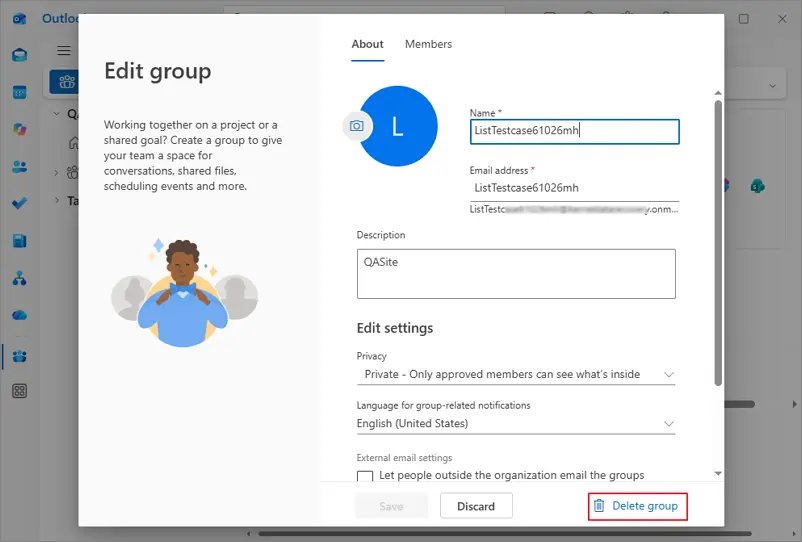Open Calendar in Outlook sidebar
The image size is (802, 542).
coord(19,93)
